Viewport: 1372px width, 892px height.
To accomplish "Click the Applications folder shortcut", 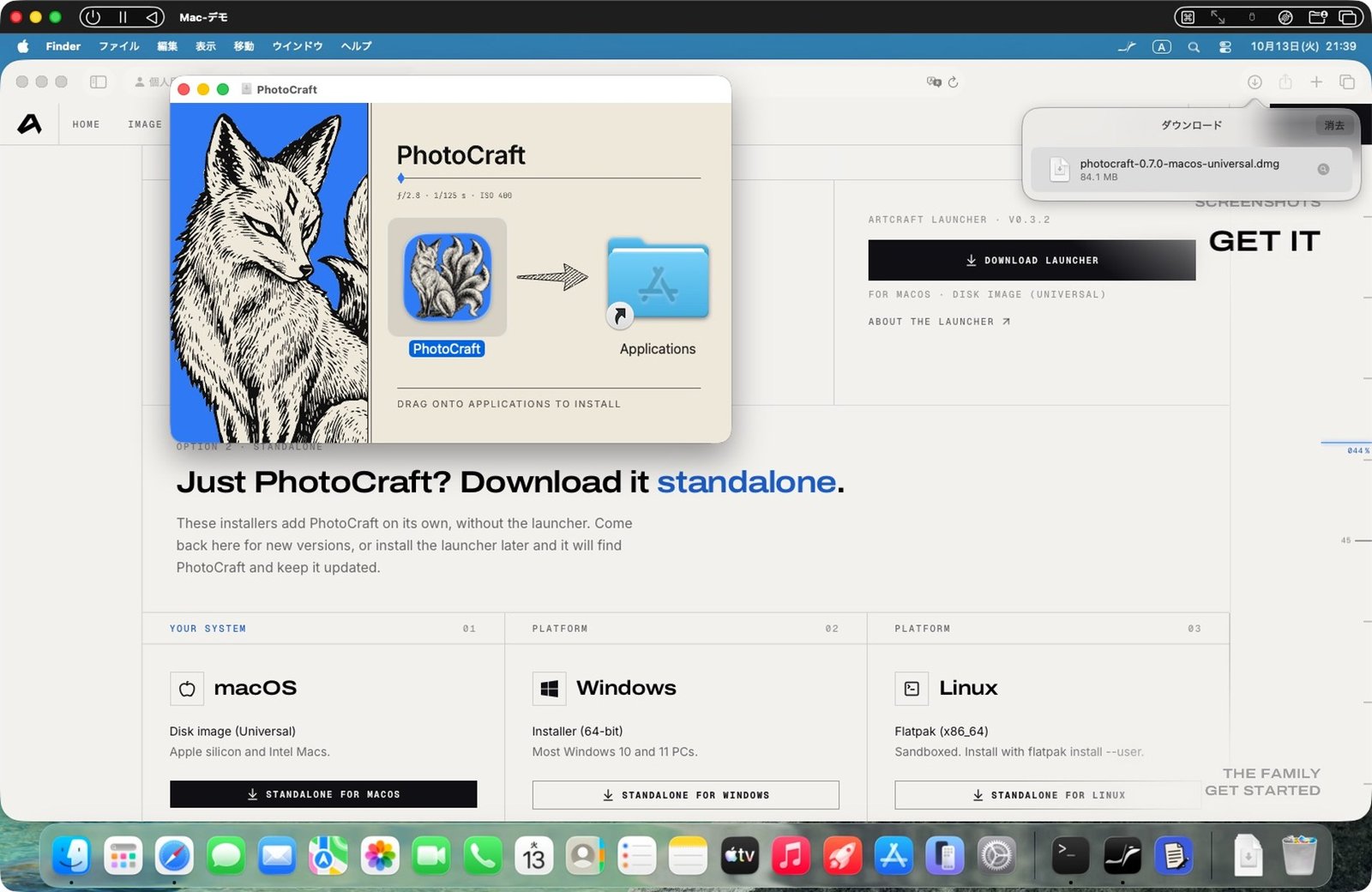I will 658,281.
